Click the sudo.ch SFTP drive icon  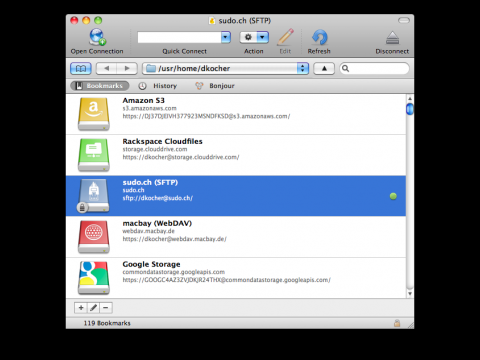(94, 196)
